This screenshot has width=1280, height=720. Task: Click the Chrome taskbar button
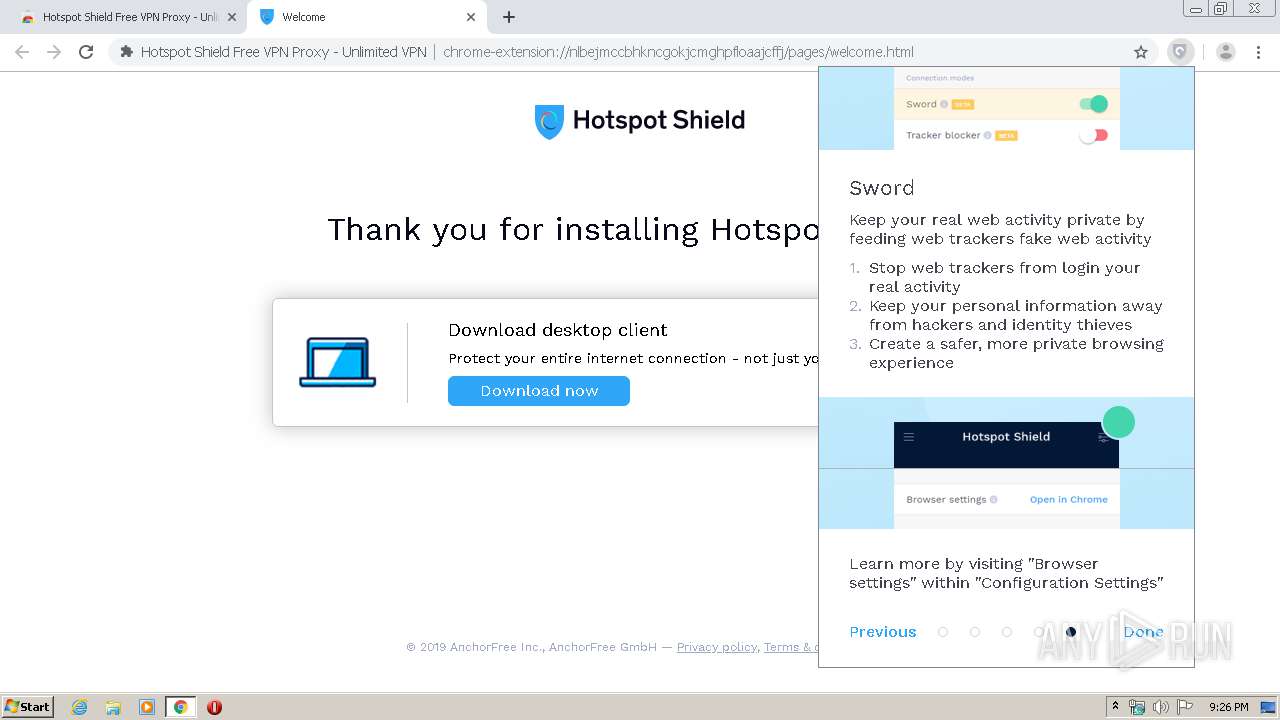(x=180, y=707)
